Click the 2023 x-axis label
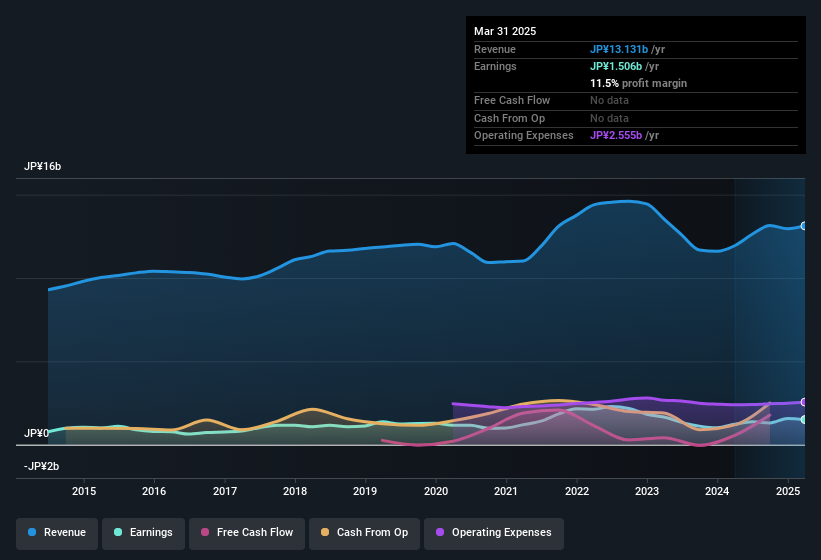The image size is (821, 560). (x=647, y=491)
